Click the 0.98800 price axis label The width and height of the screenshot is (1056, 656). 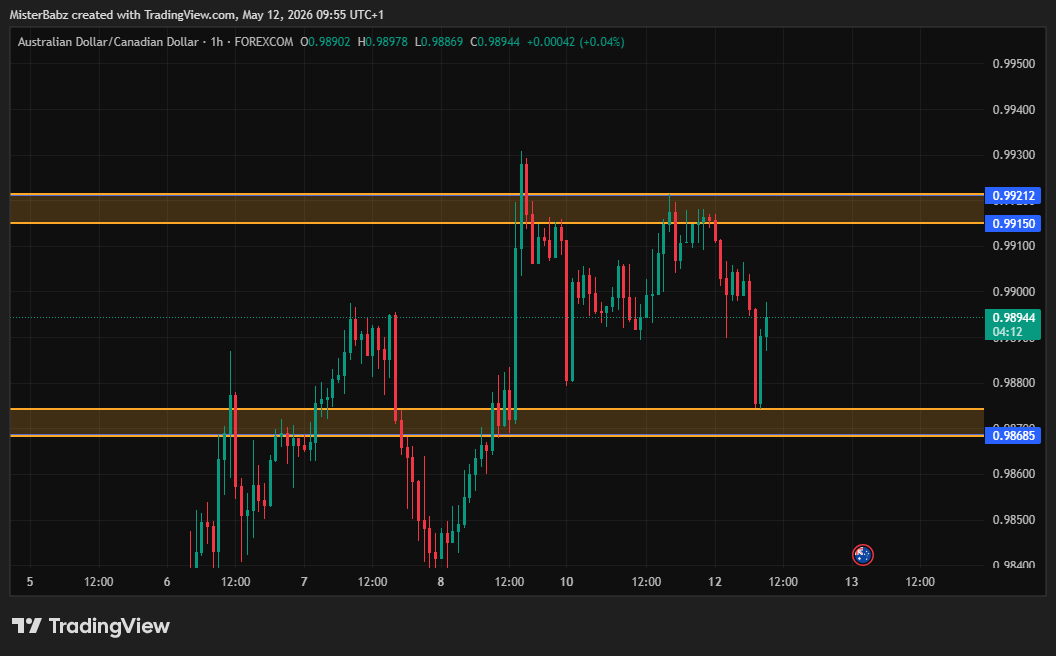tap(1014, 383)
